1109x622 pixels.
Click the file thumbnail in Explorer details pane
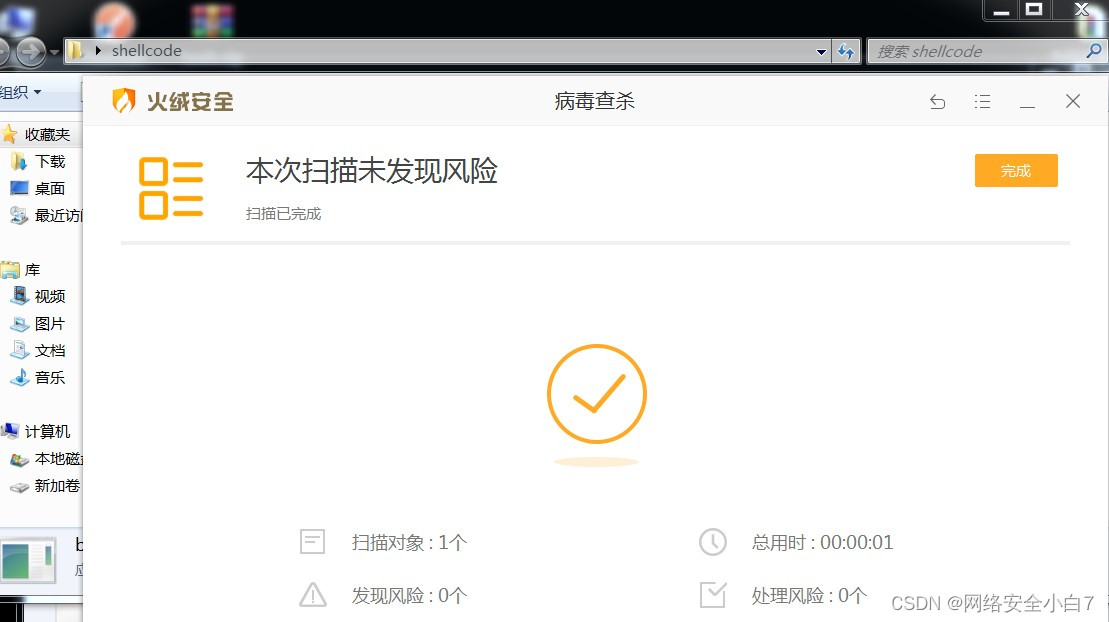28,560
